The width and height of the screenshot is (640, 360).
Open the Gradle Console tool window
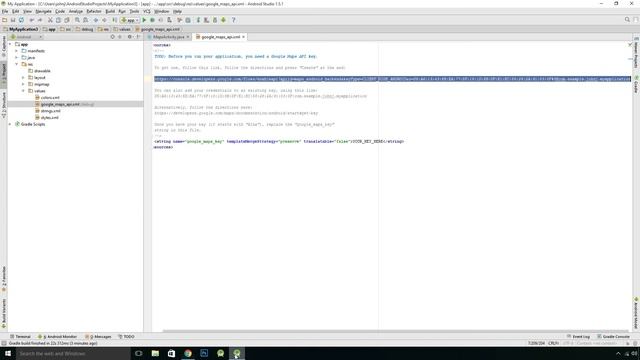click(613, 337)
